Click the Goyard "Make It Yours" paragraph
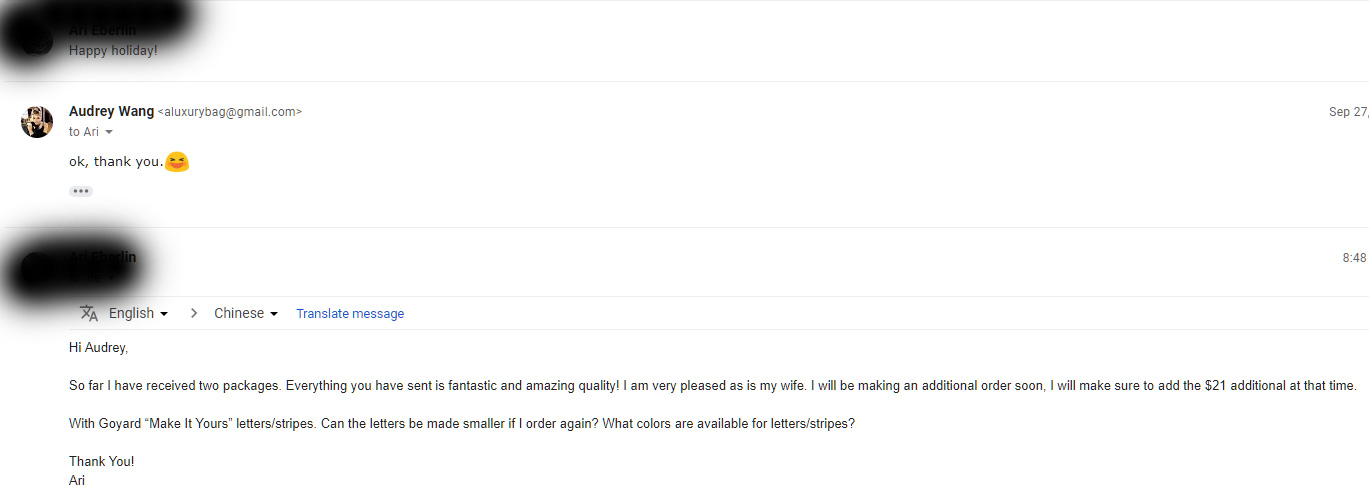Viewport: 1369px width, 498px height. point(462,423)
